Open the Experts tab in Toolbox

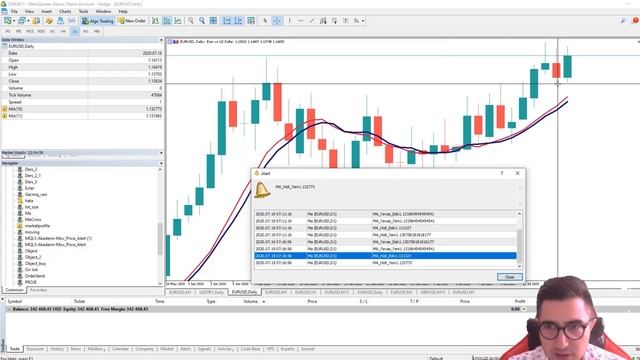coord(287,349)
